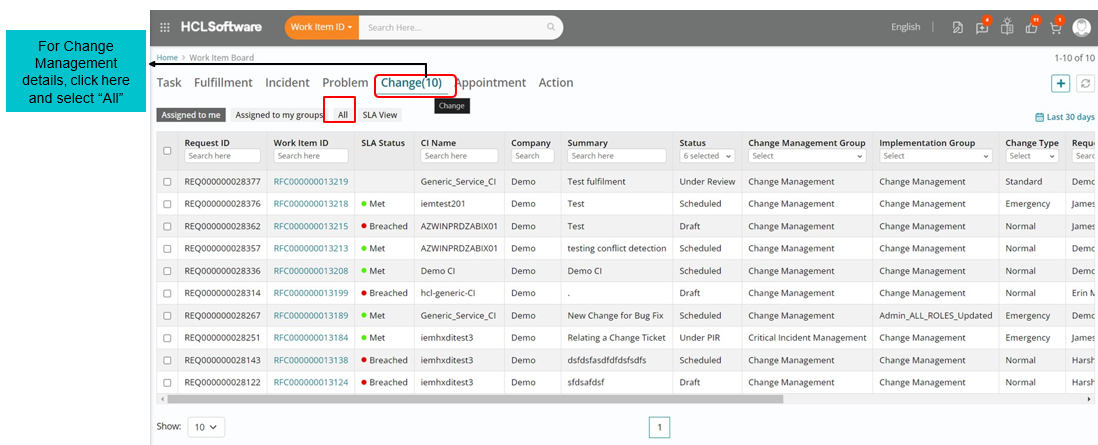Open the apps grid menu icon
Viewport: 1098px width, 445px height.
pyautogui.click(x=165, y=27)
